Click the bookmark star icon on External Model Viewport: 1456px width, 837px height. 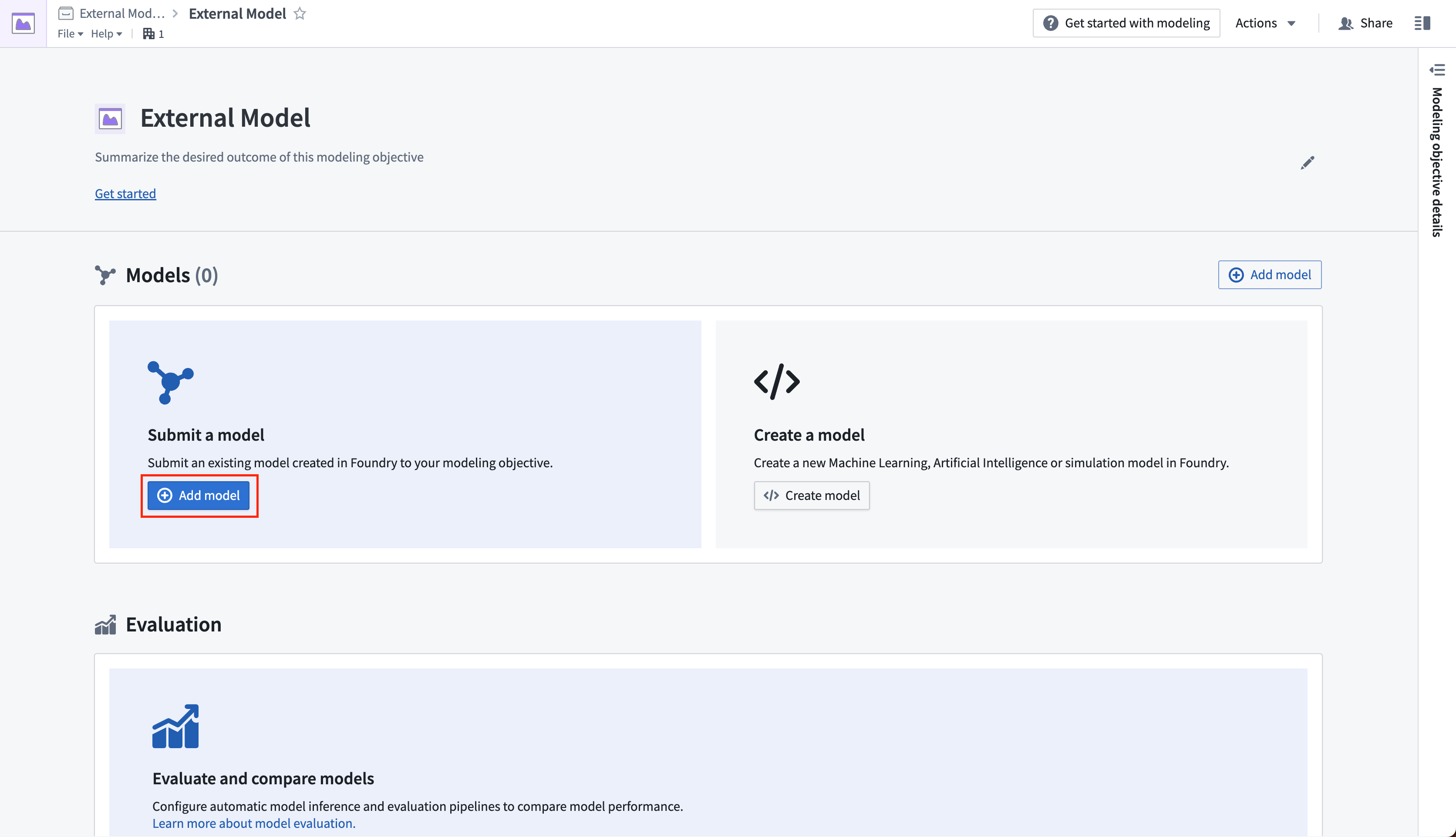(x=302, y=13)
